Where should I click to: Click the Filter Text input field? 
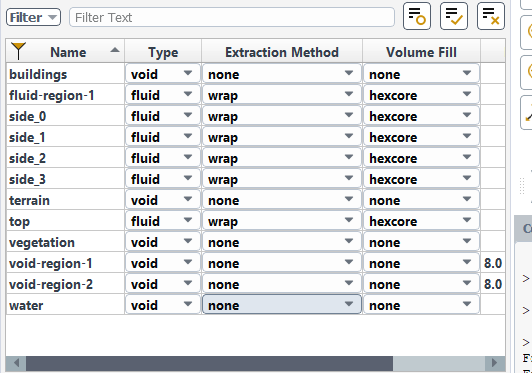tap(232, 17)
